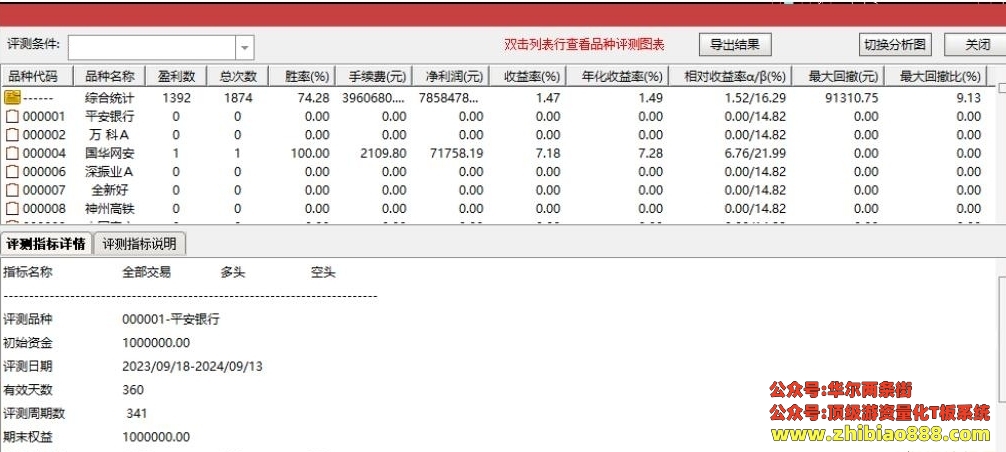
Task: Click the 6.76/21.99 relative return cell
Action: point(755,154)
